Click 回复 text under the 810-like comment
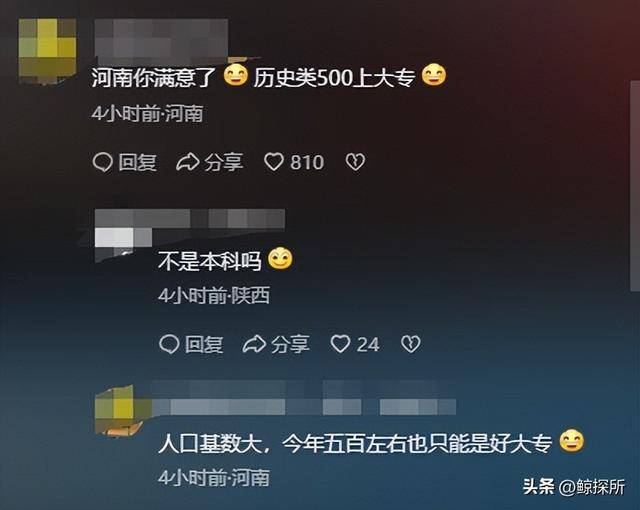640x510 pixels. point(138,162)
